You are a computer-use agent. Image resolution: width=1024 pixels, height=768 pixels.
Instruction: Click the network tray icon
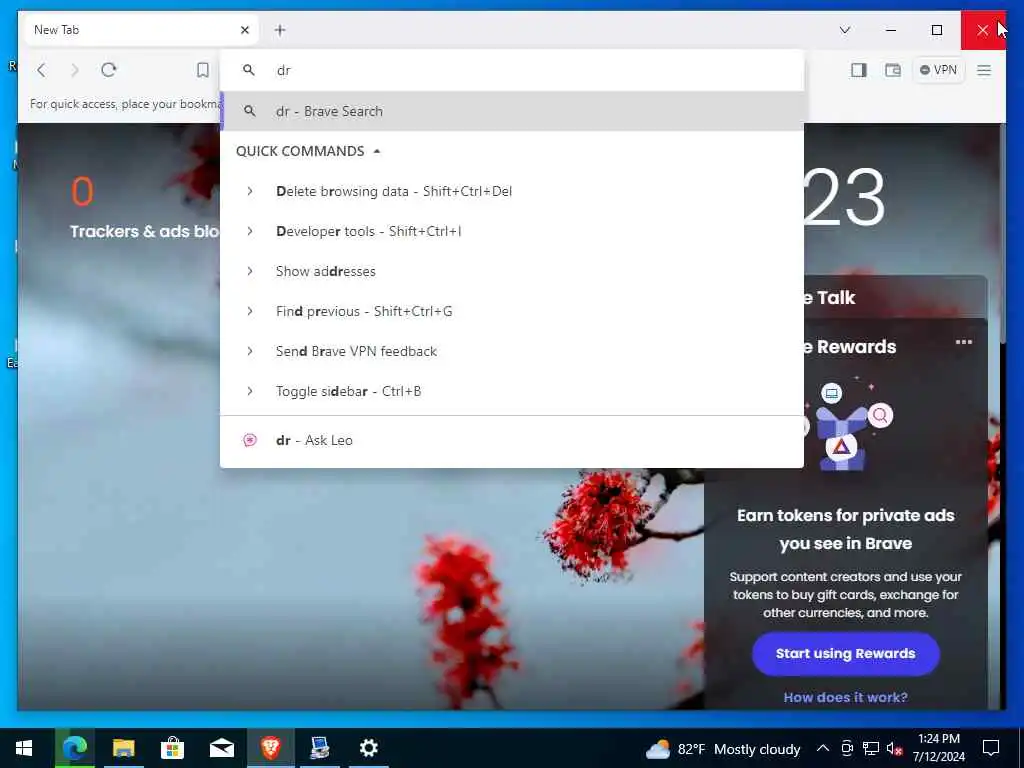point(871,749)
